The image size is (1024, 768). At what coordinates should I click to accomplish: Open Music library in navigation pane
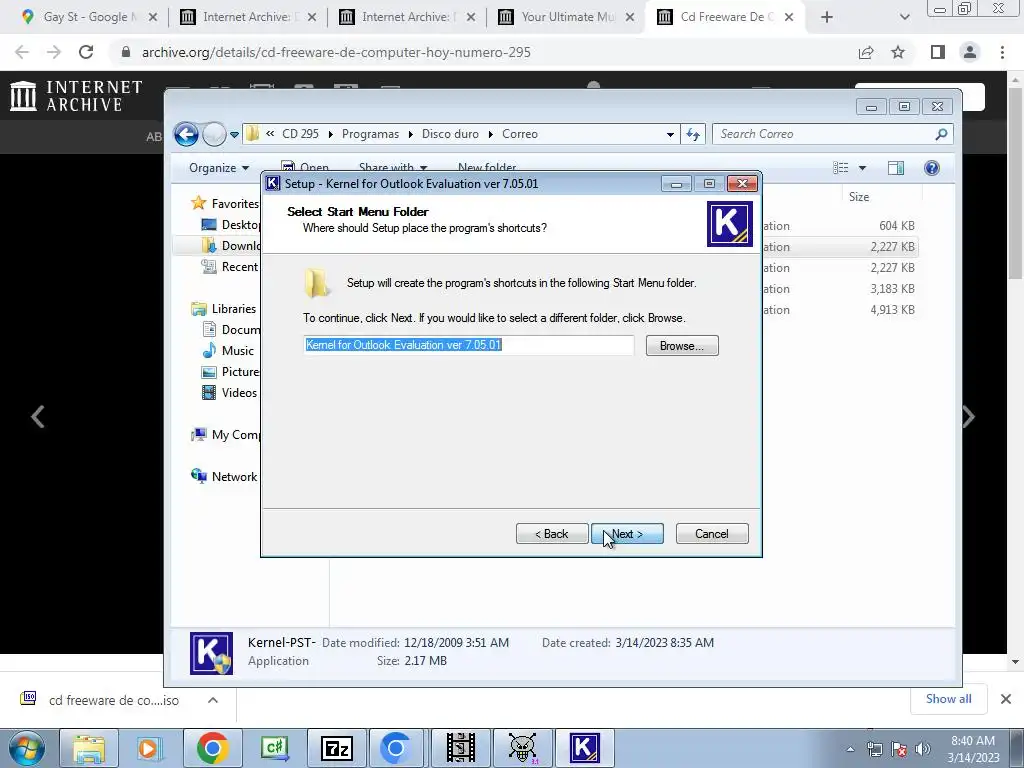[228, 351]
